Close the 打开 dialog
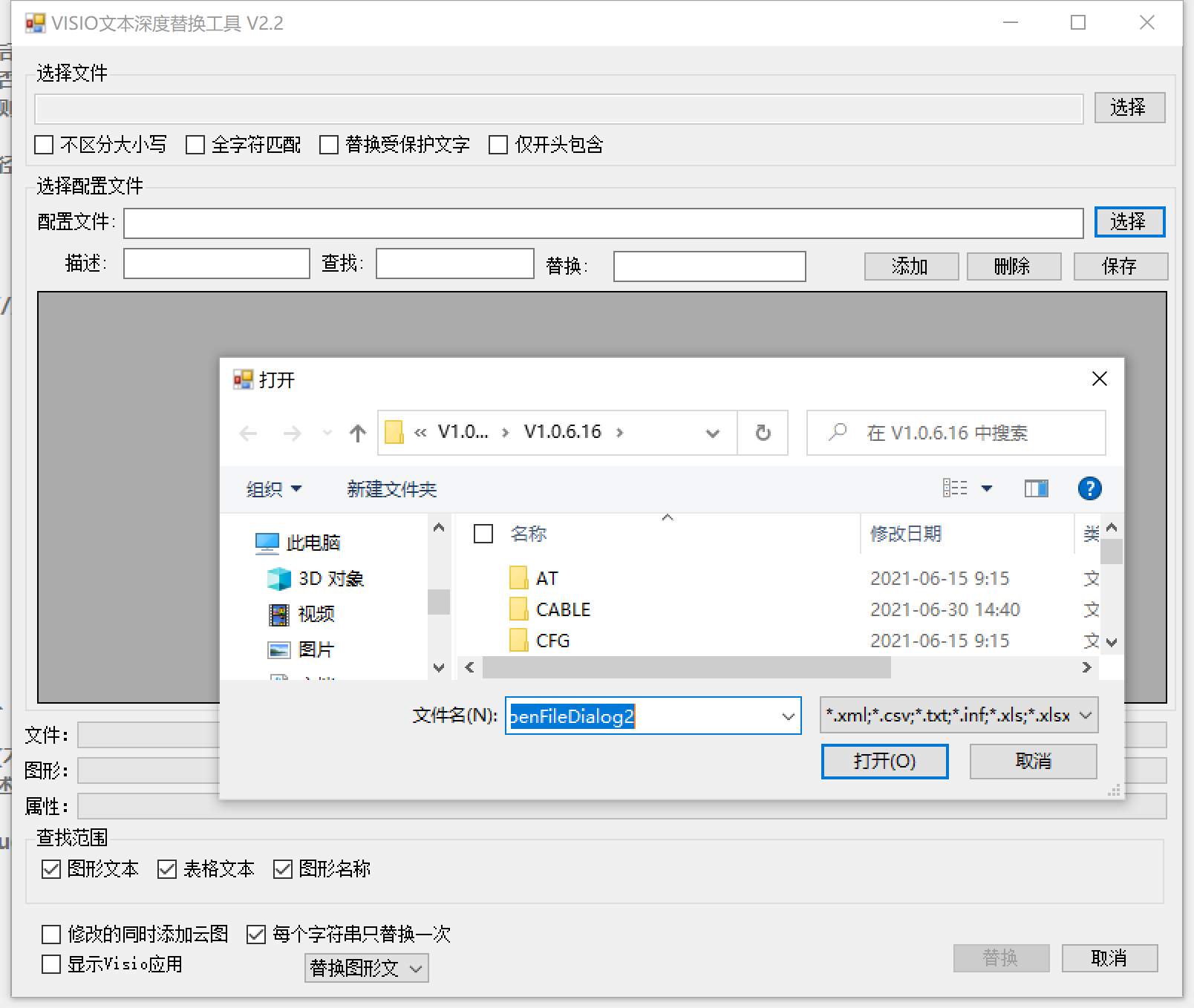This screenshot has height=1008, width=1194. click(1100, 379)
